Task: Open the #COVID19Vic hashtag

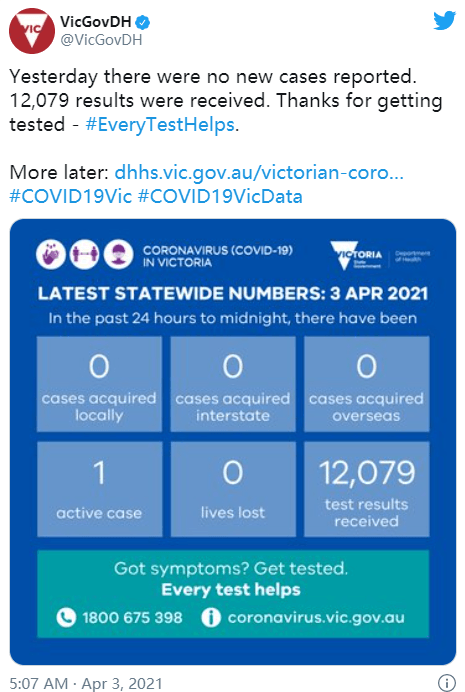Action: pyautogui.click(x=71, y=196)
